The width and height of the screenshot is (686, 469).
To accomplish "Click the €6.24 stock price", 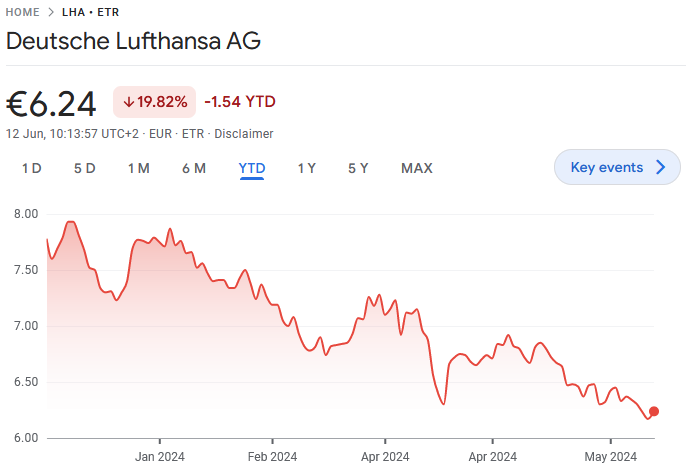I will click(x=52, y=104).
